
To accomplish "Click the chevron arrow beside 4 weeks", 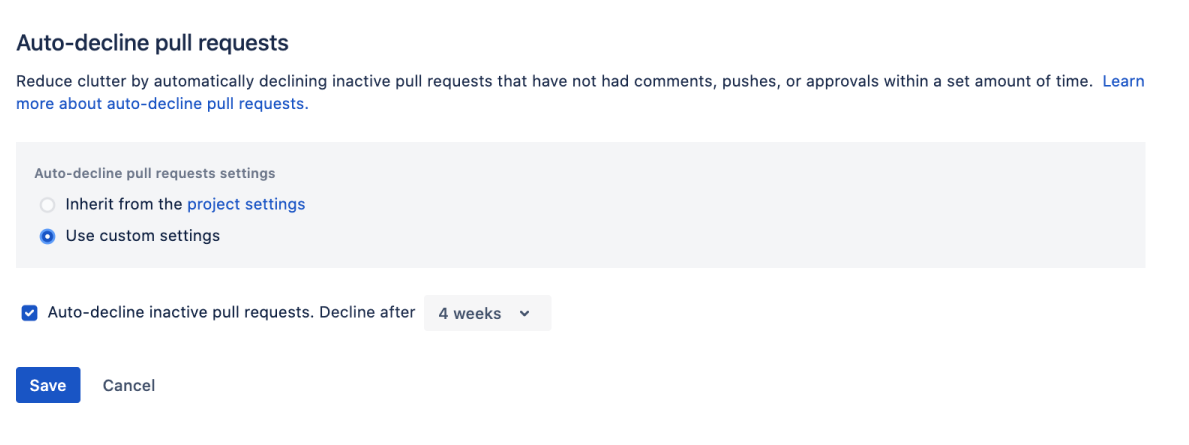I will [x=524, y=313].
